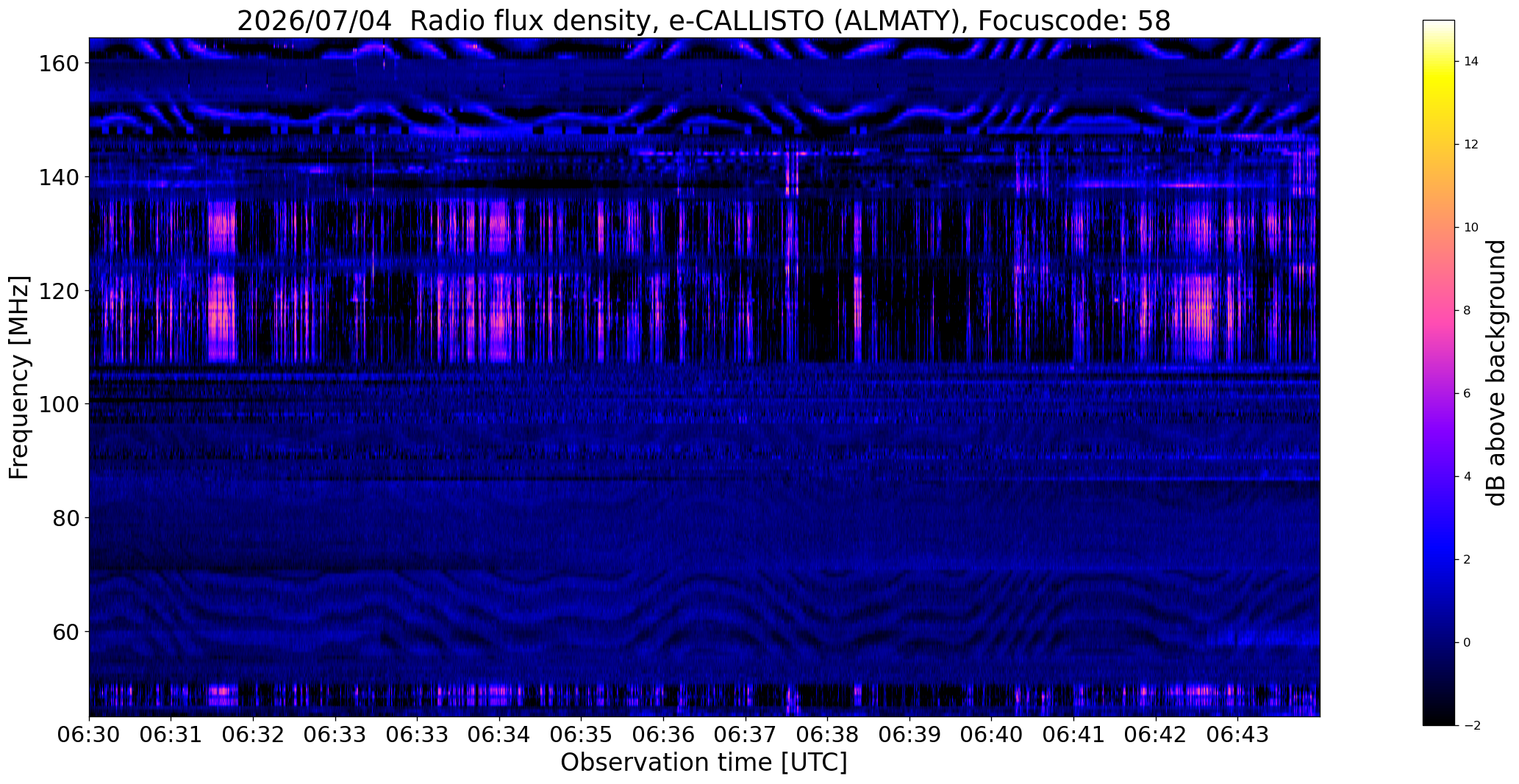Click the colorbar at the 14 dB level
The height and width of the screenshot is (784, 1519).
point(1439,62)
